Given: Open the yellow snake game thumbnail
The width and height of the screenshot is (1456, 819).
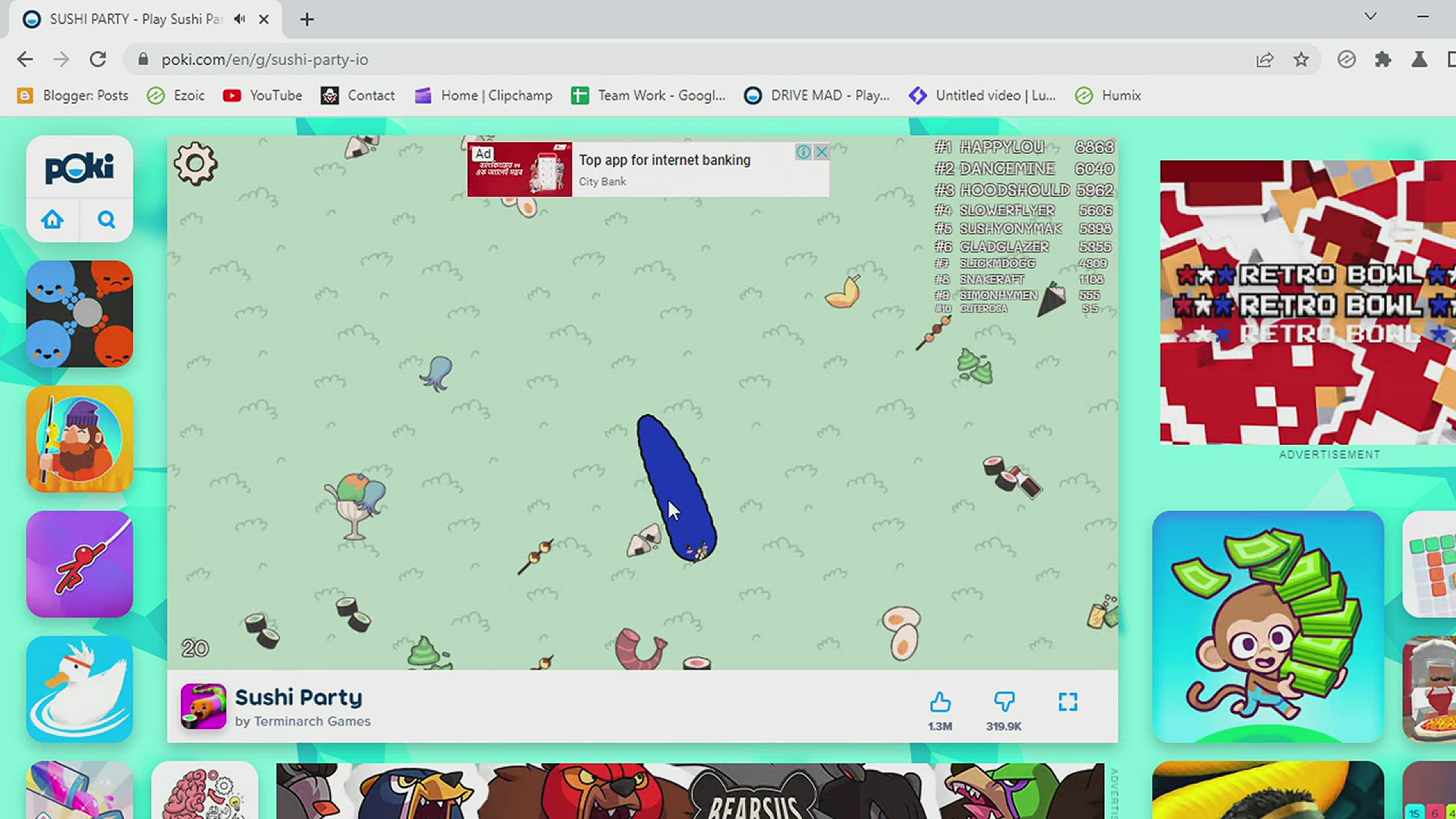Looking at the screenshot, I should (x=1268, y=790).
